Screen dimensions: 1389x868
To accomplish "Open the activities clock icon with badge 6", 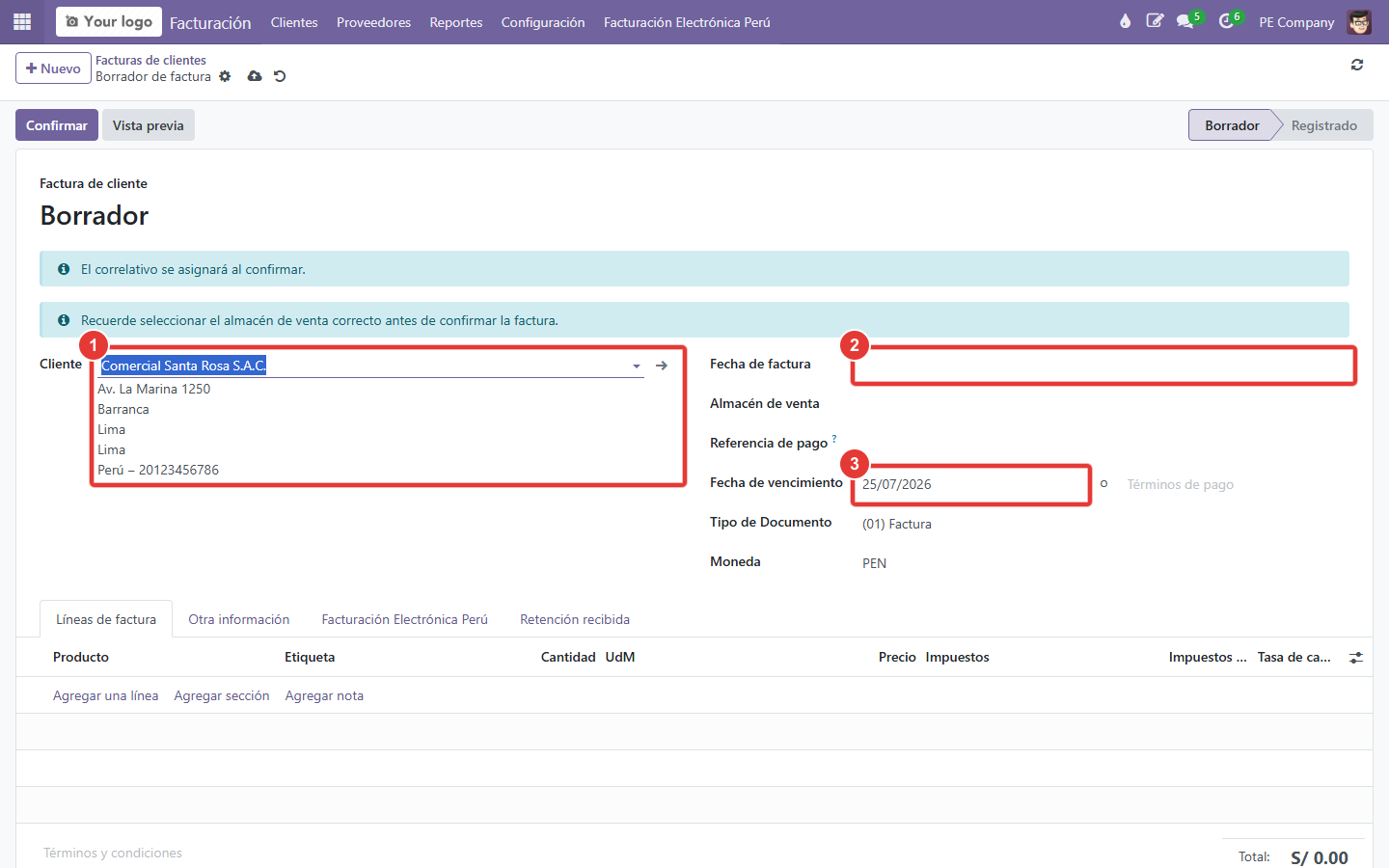I will [x=1227, y=21].
